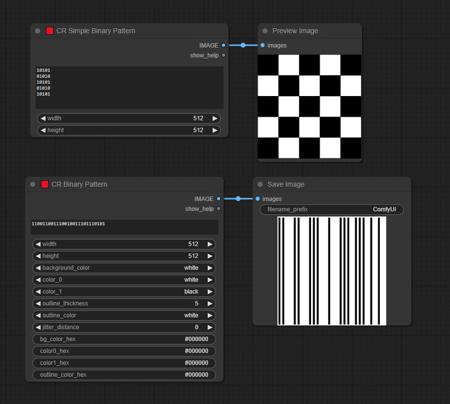The width and height of the screenshot is (450, 404).
Task: Click show_help output socket on CR Binary Pattern
Action: (218, 209)
